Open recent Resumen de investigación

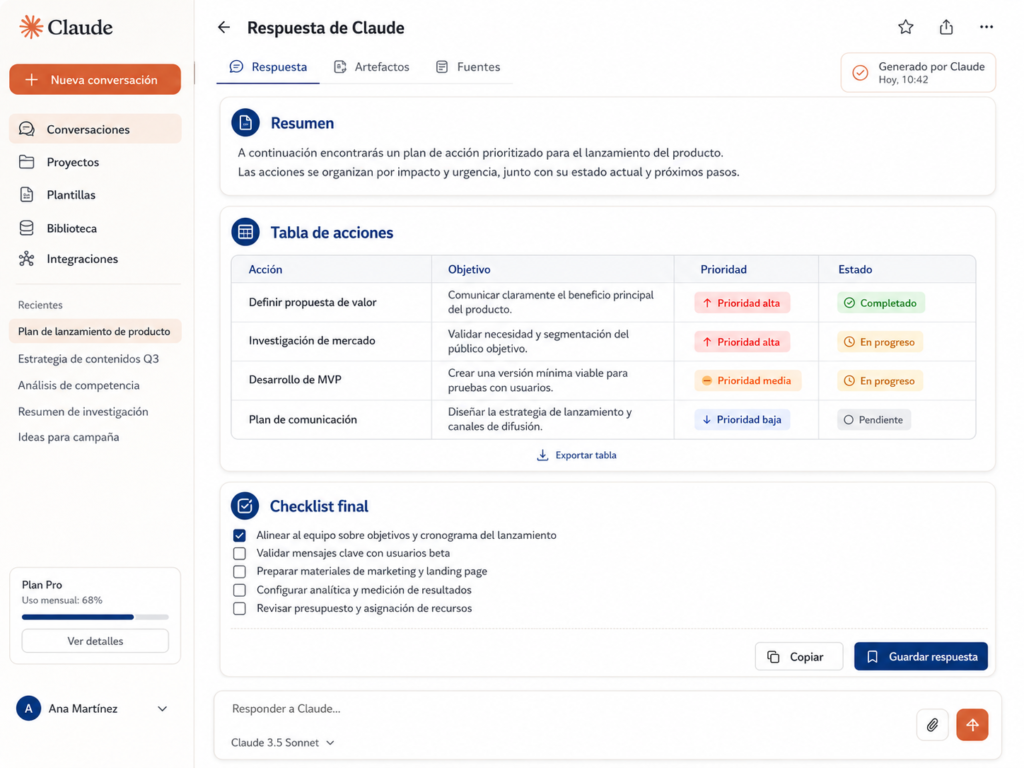(x=83, y=411)
